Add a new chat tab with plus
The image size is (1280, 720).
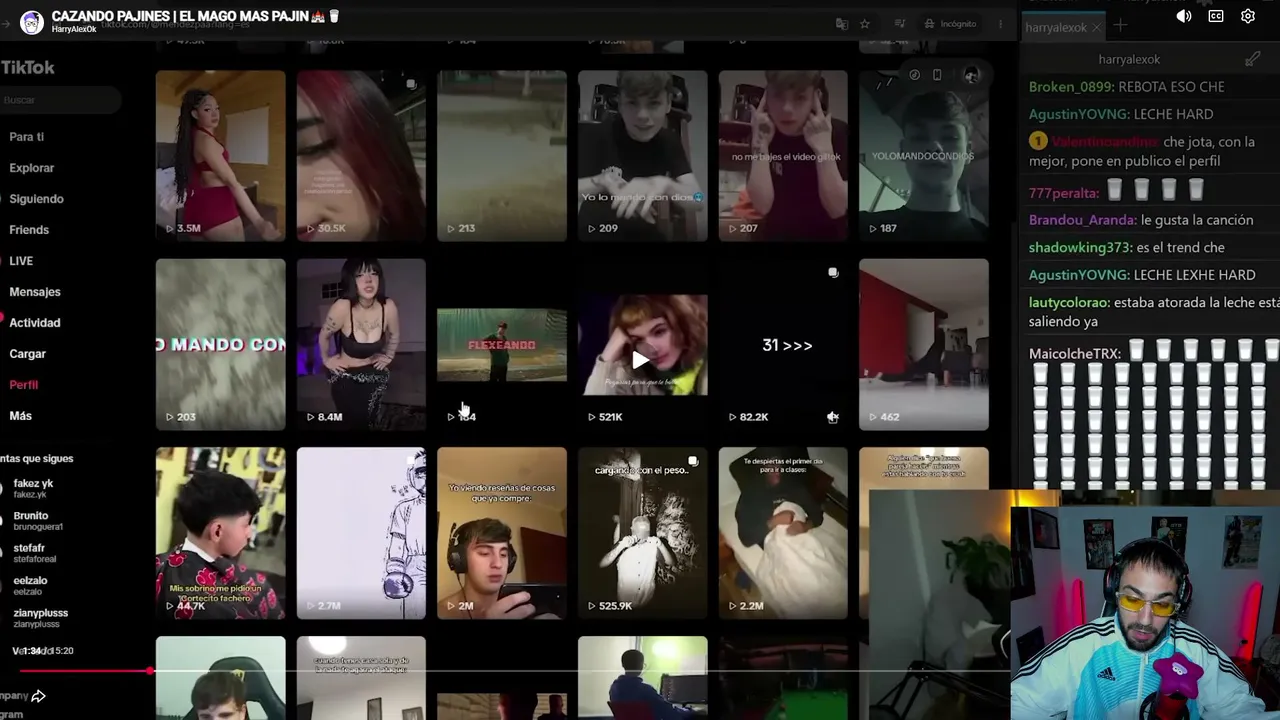(1120, 26)
